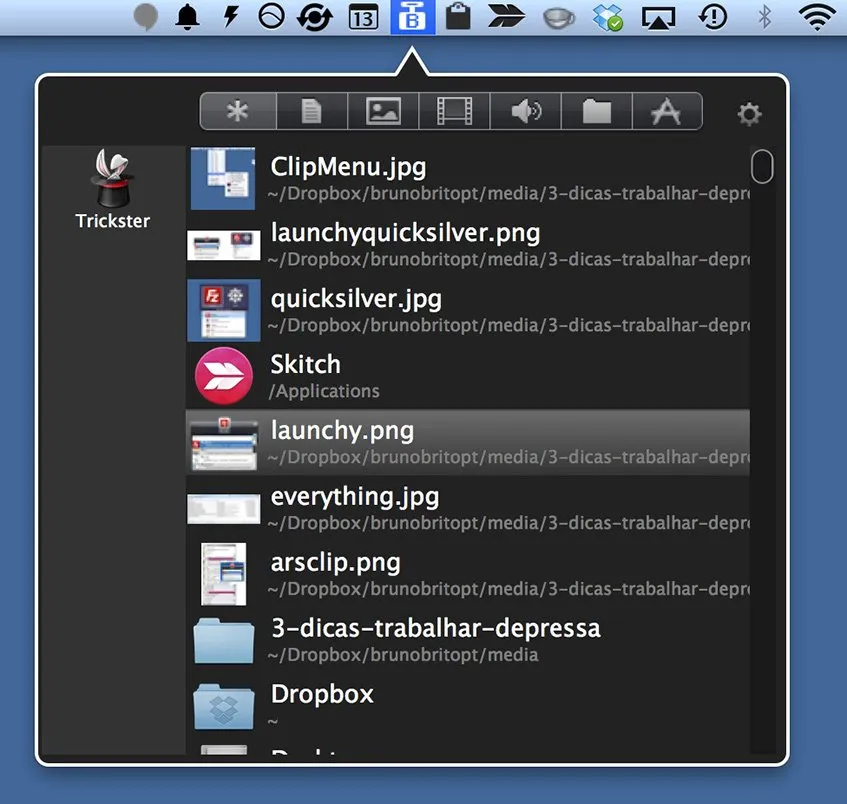Select quicksilver.jpg file name
Viewport: 847px width, 804px height.
point(356,299)
